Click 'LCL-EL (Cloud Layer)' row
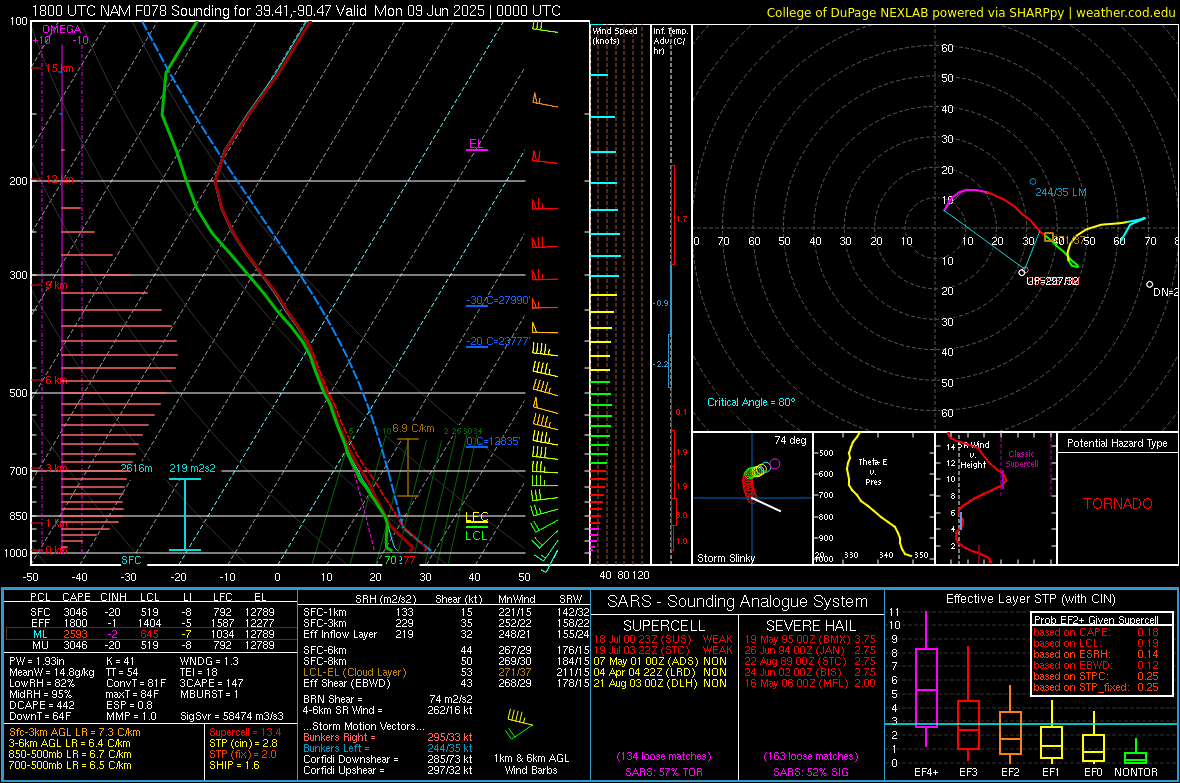 tap(446, 672)
